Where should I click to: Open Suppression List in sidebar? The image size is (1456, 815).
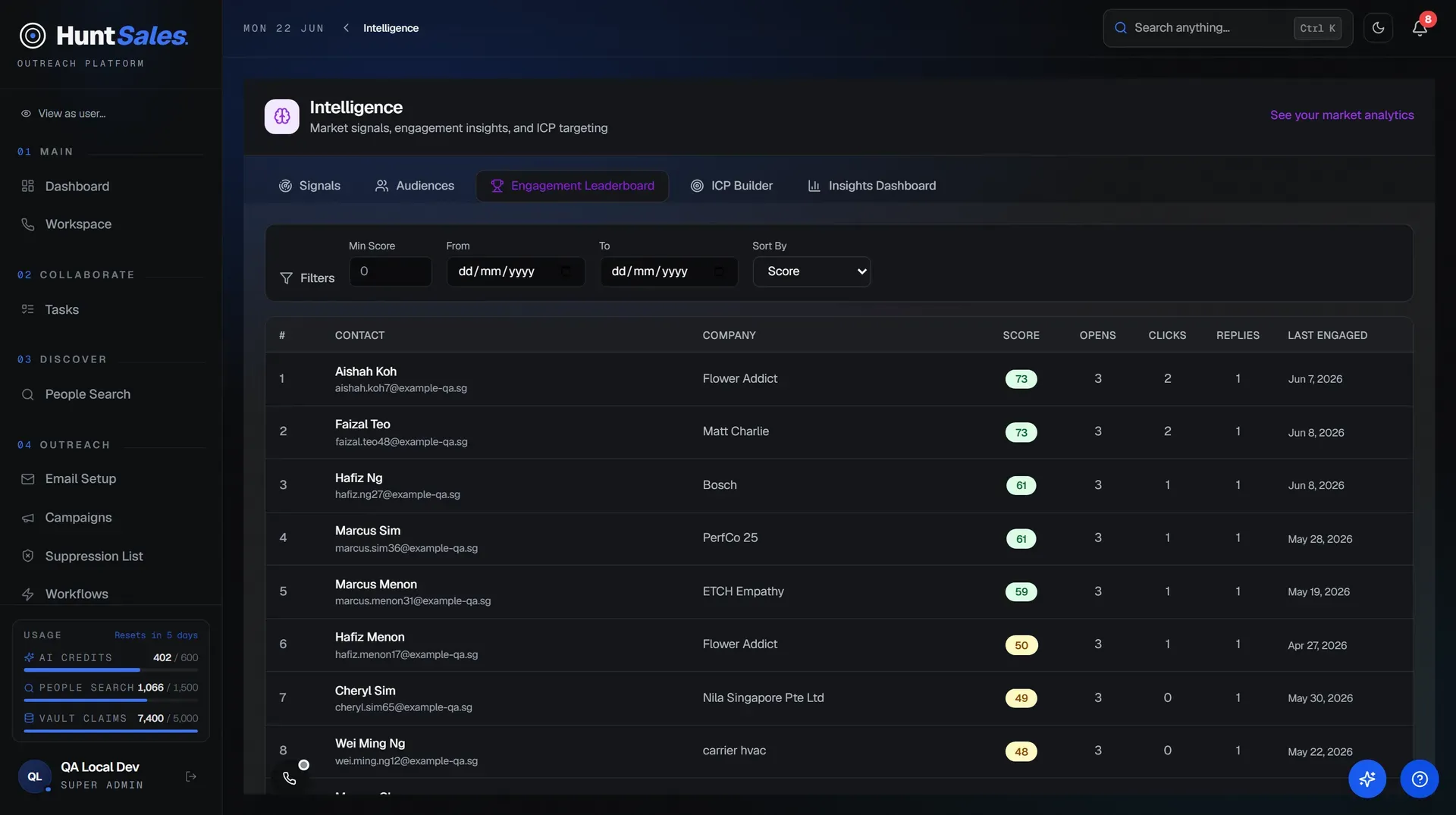click(x=94, y=556)
